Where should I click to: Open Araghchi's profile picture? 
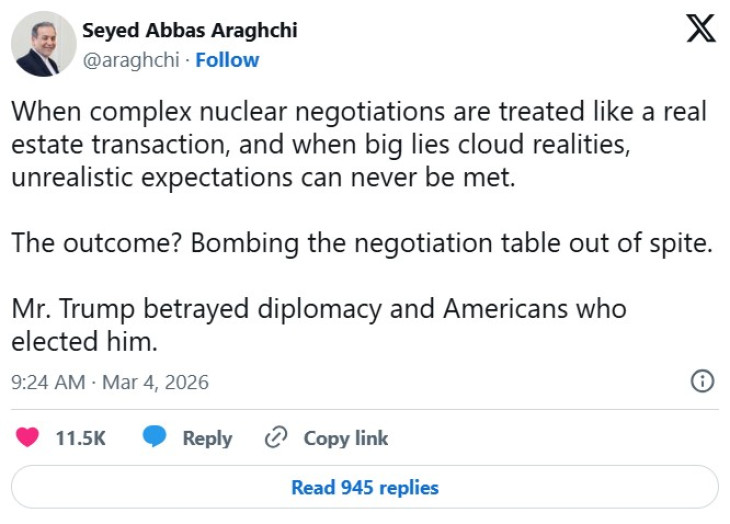click(x=43, y=44)
